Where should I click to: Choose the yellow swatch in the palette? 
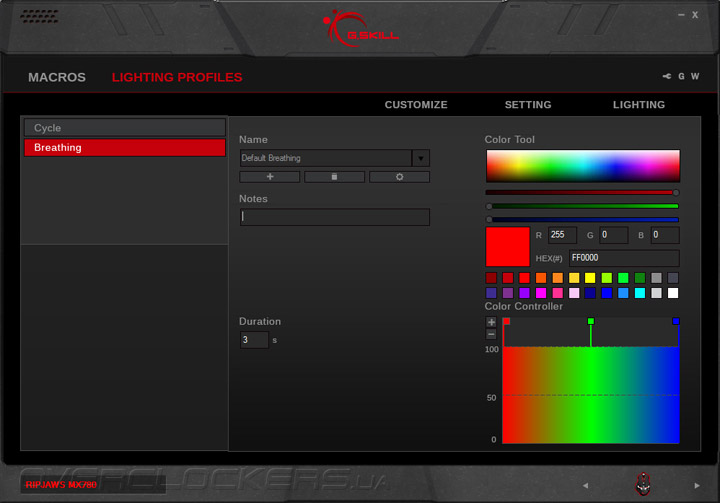(x=590, y=277)
